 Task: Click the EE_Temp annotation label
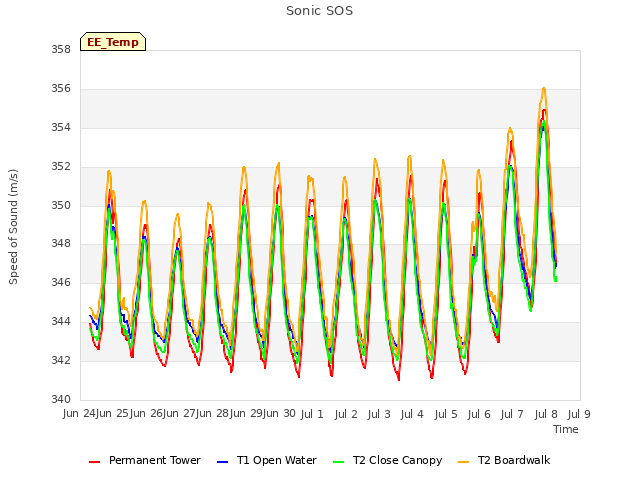(x=113, y=42)
